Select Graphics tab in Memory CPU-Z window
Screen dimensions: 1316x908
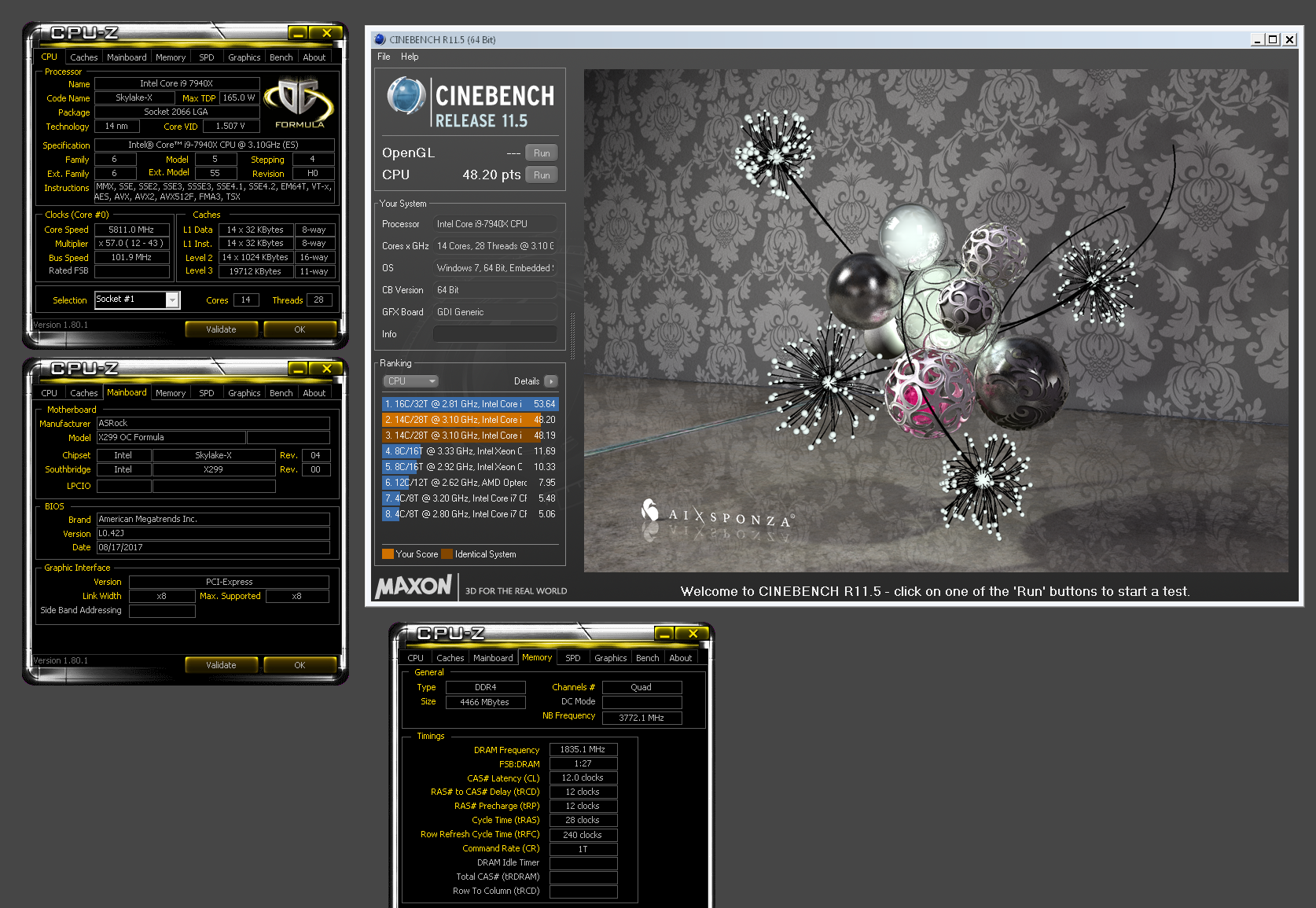click(x=610, y=658)
